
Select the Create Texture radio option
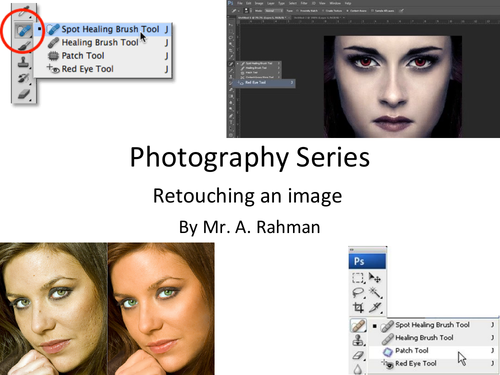pos(332,11)
